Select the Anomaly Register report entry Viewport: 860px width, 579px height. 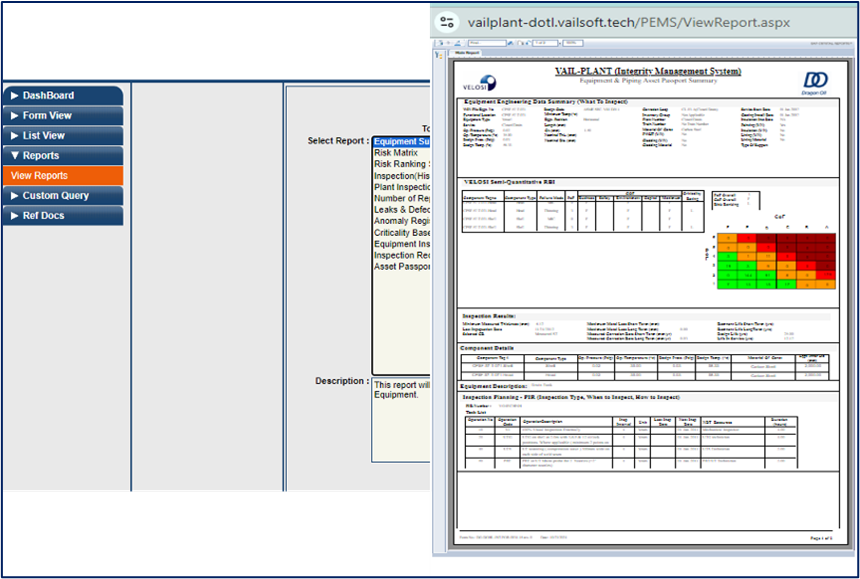[402, 221]
